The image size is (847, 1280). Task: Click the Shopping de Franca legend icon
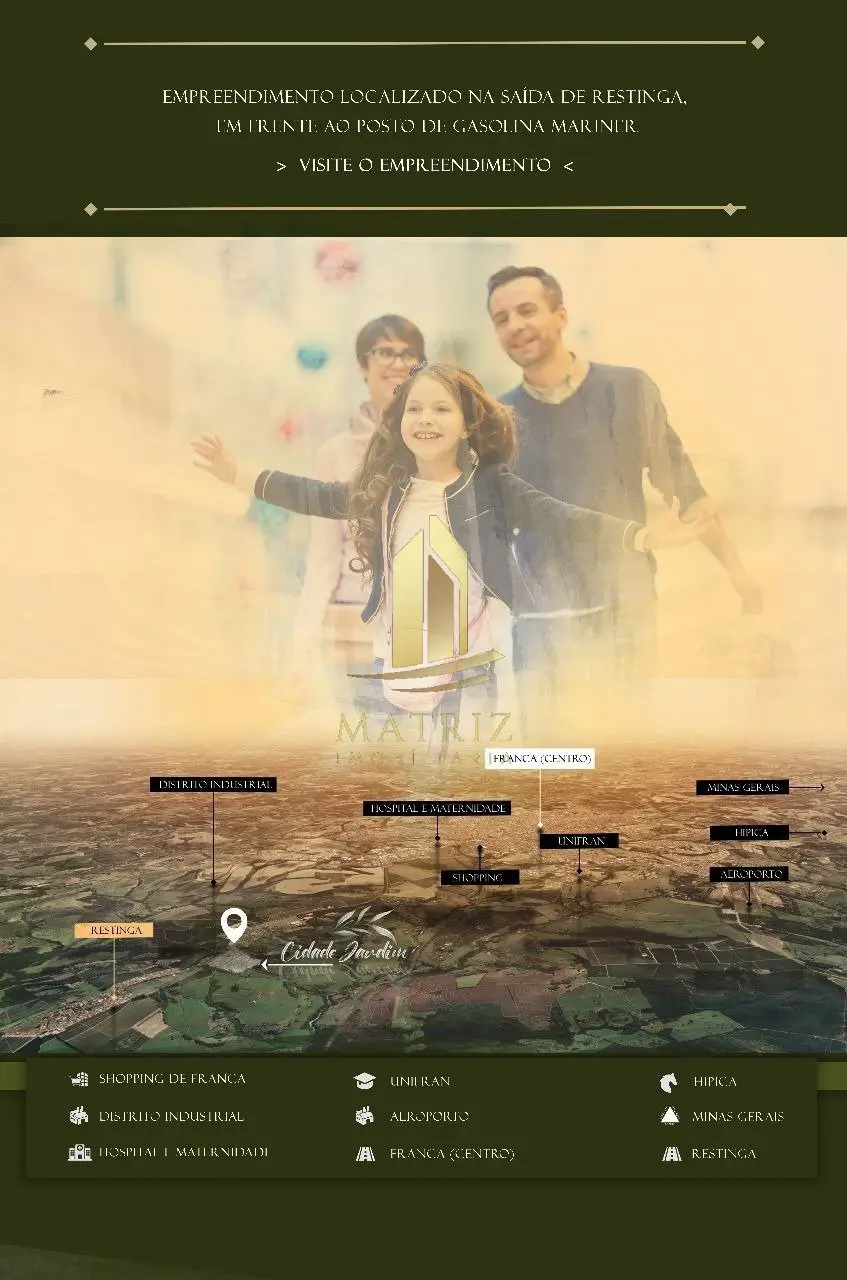79,1079
